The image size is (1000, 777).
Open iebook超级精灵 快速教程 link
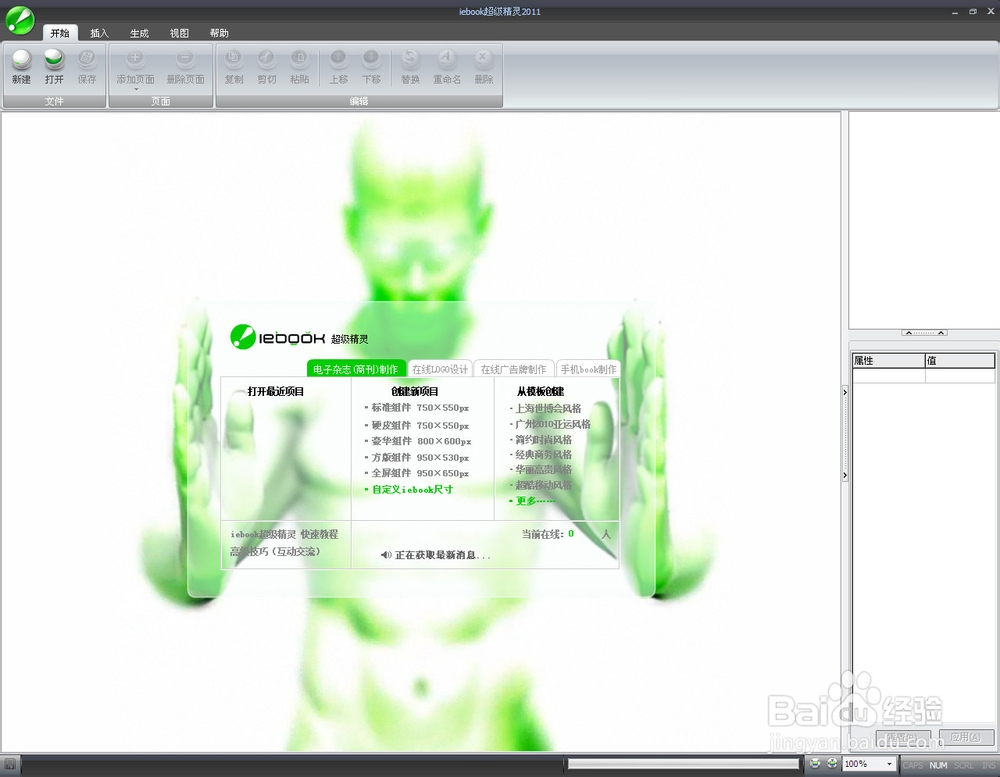point(284,534)
